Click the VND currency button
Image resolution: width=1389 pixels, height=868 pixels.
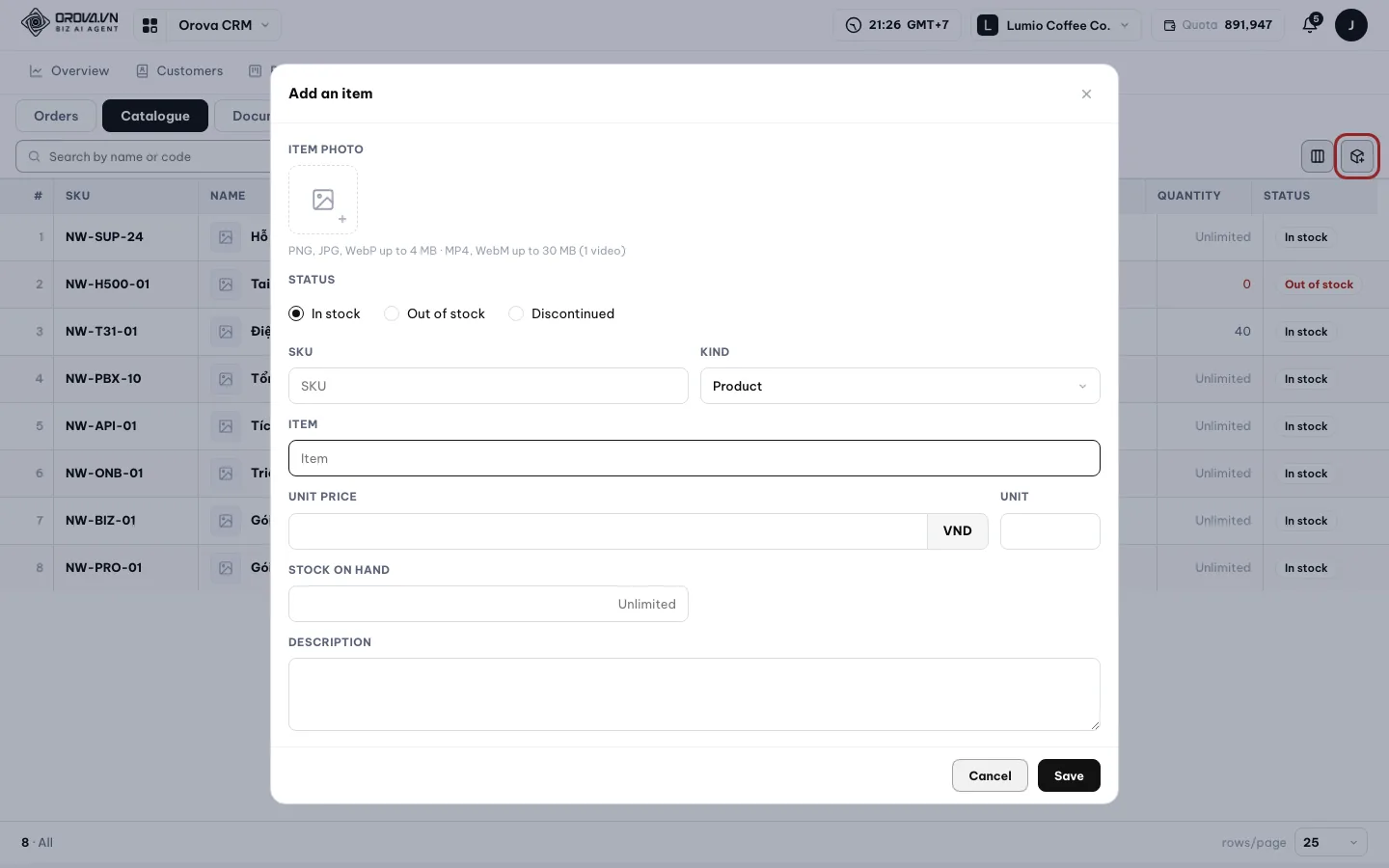tap(958, 531)
